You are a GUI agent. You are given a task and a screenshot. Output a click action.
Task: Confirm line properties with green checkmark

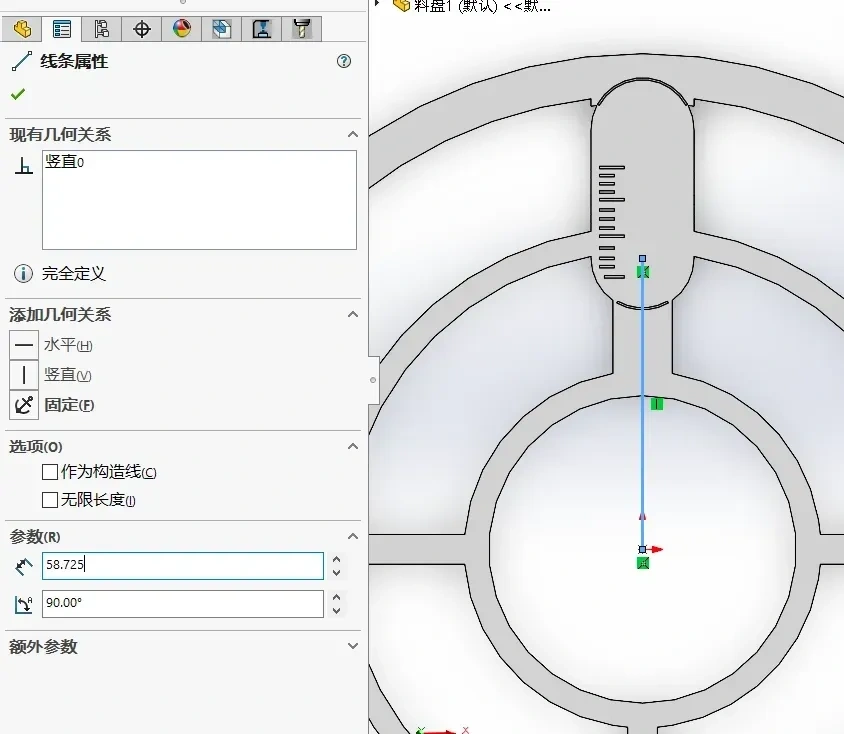pyautogui.click(x=18, y=94)
